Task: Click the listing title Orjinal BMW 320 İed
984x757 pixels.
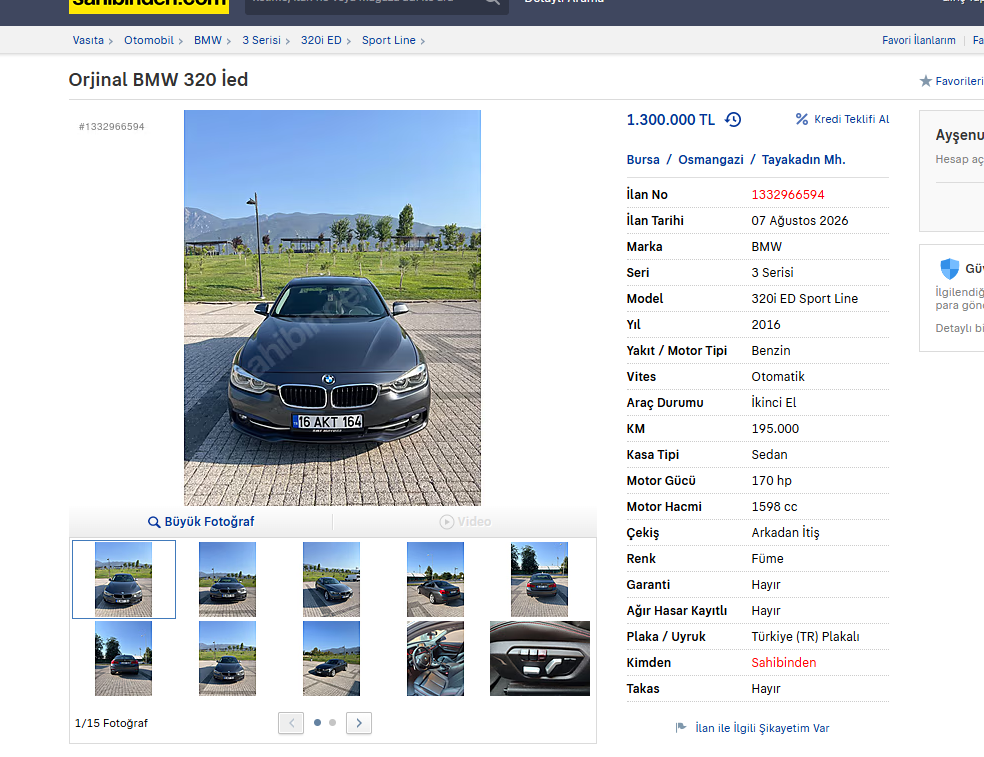Action: click(x=158, y=80)
